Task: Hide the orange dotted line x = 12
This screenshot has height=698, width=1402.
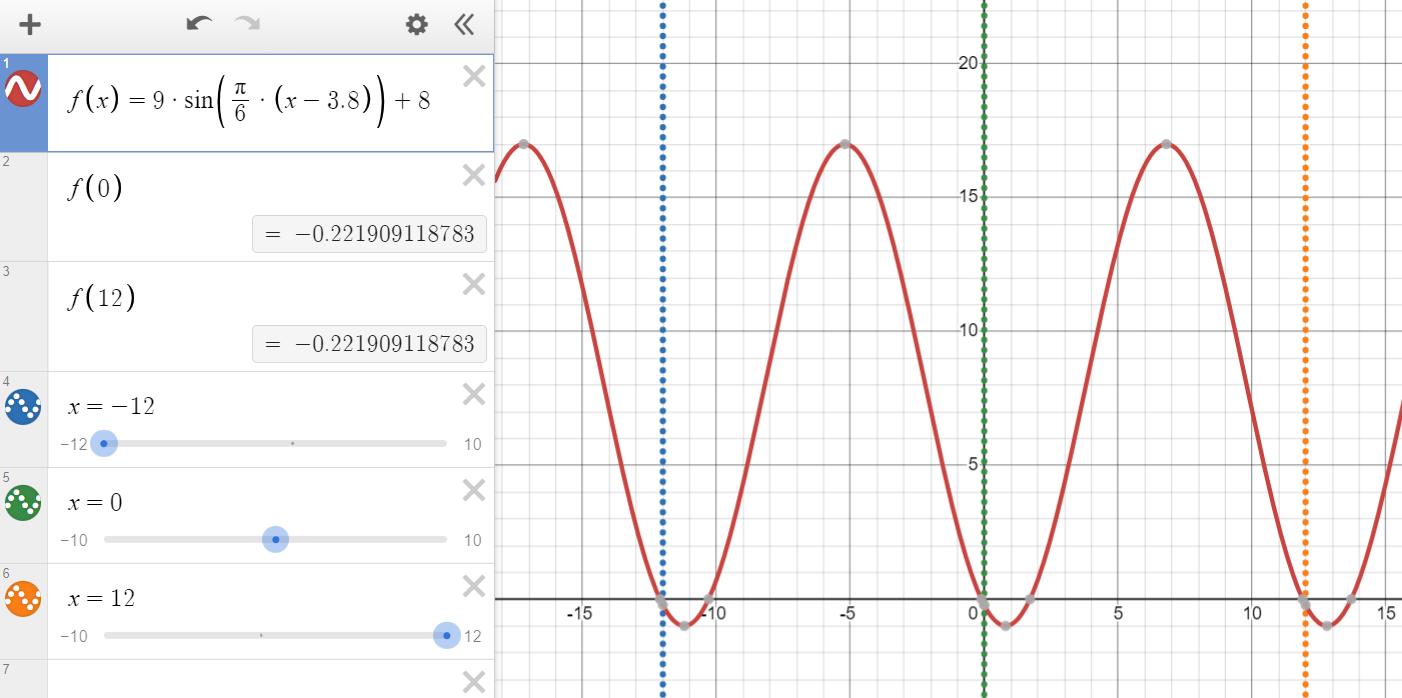Action: pos(23,598)
